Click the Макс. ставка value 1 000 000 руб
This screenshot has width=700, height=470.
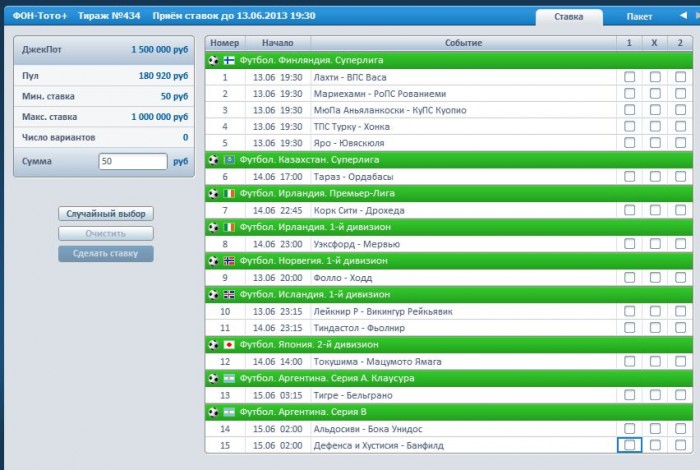[159, 117]
